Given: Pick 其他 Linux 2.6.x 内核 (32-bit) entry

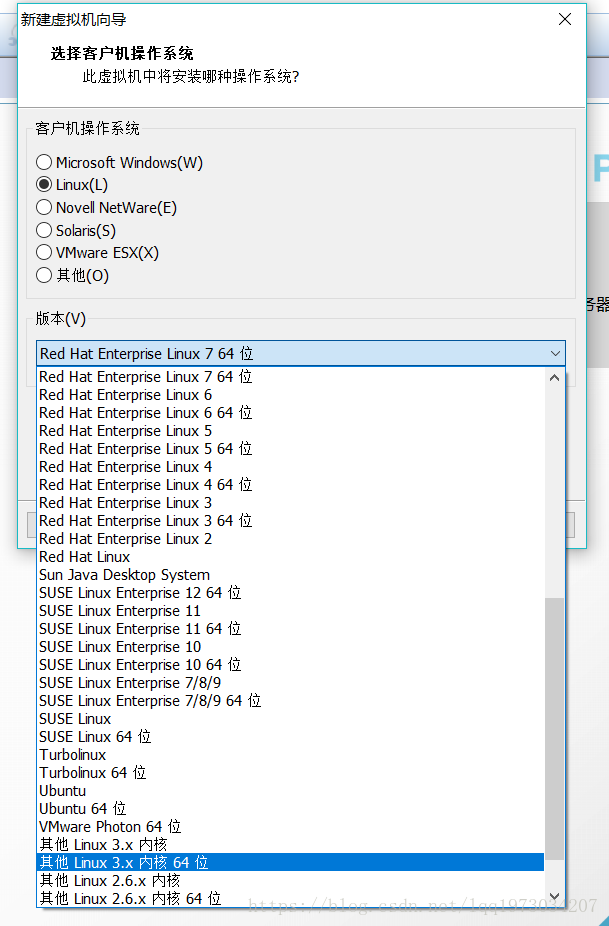Looking at the screenshot, I should (290, 881).
